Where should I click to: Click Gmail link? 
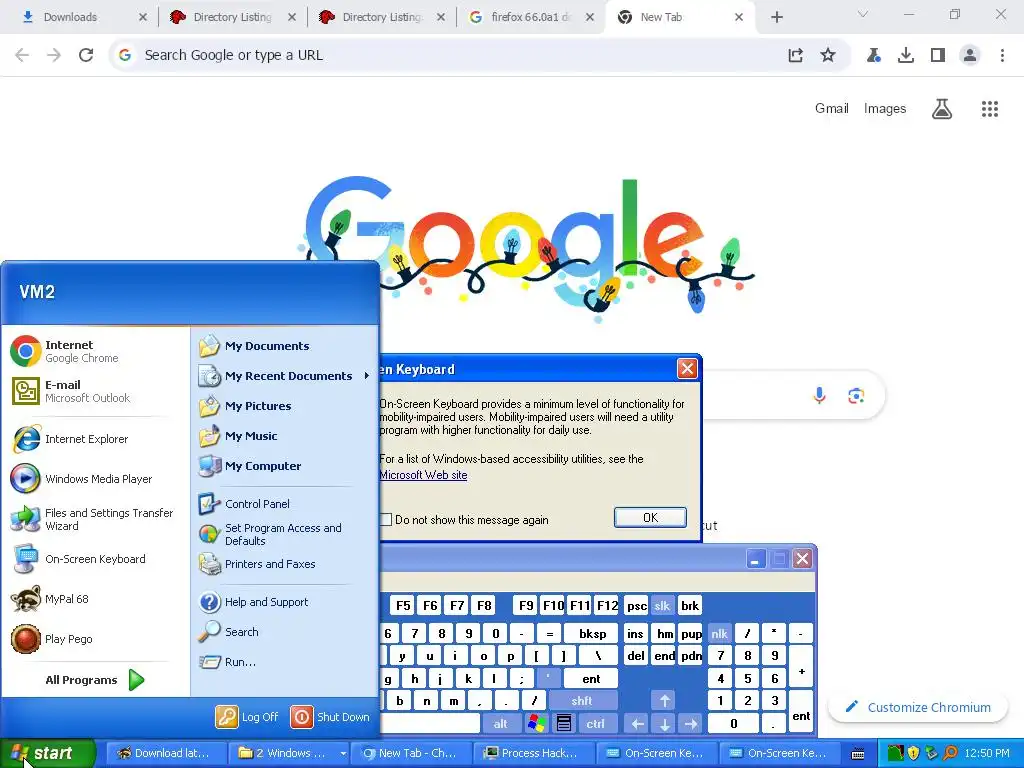tap(831, 108)
